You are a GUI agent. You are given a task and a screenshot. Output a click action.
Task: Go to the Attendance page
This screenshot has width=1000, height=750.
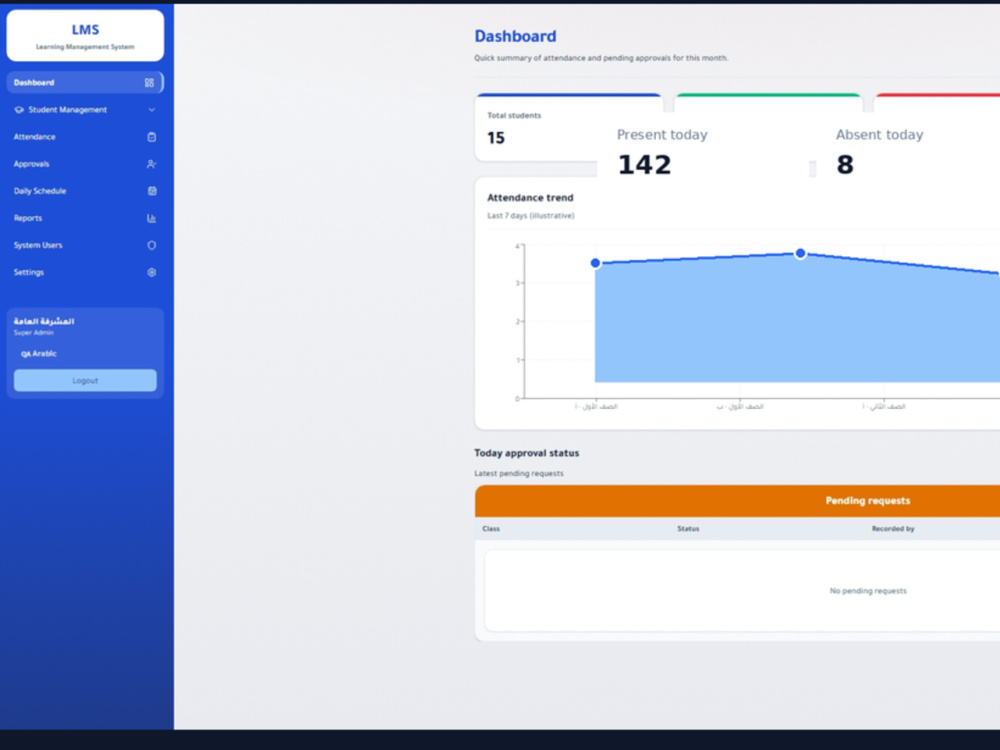pos(85,136)
